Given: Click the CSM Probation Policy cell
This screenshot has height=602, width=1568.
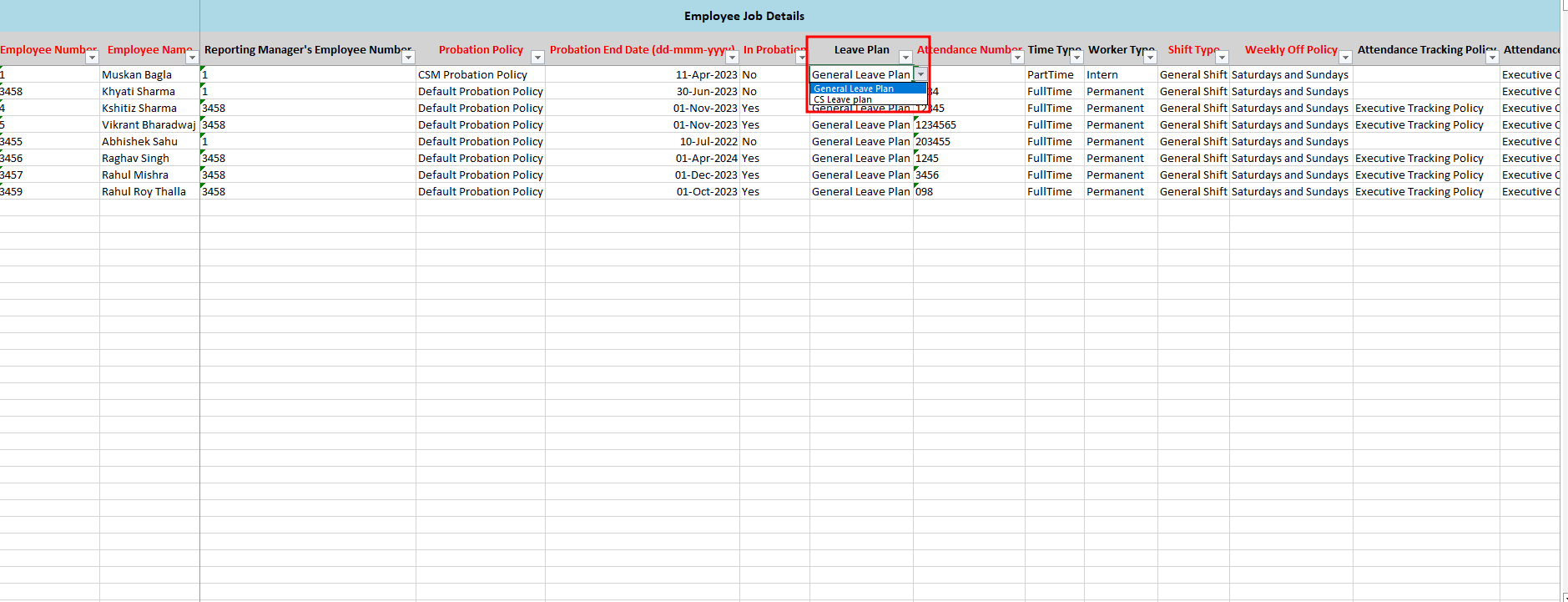Looking at the screenshot, I should click(x=472, y=74).
